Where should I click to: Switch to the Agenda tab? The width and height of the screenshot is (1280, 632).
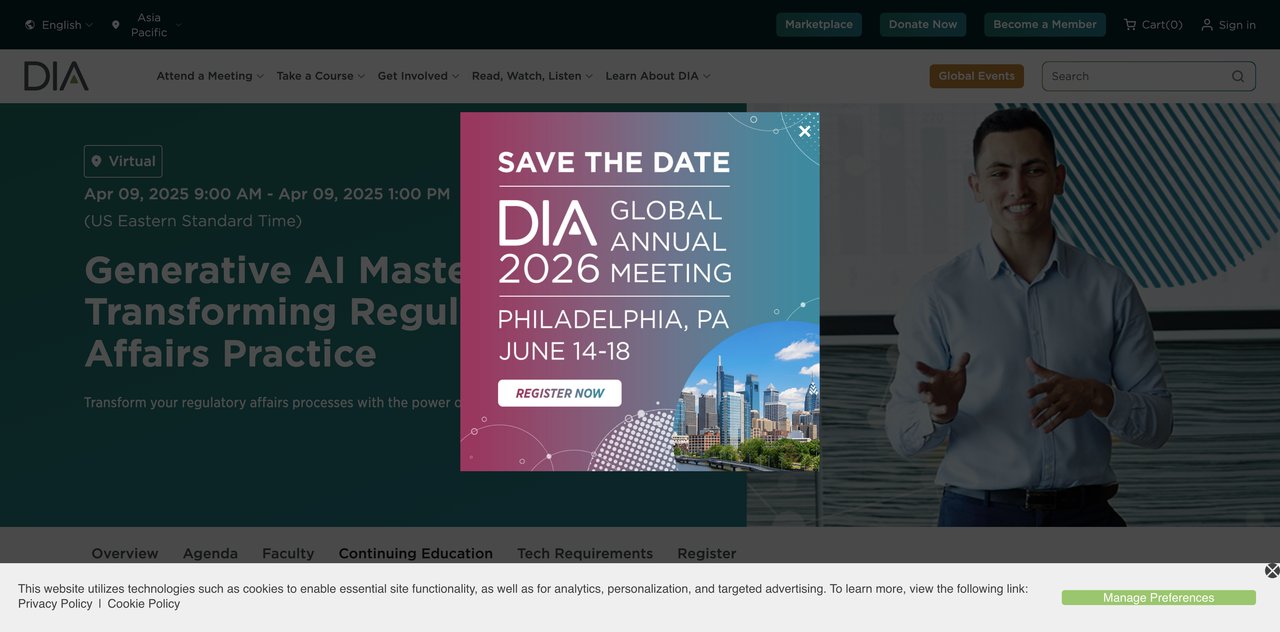tap(210, 553)
